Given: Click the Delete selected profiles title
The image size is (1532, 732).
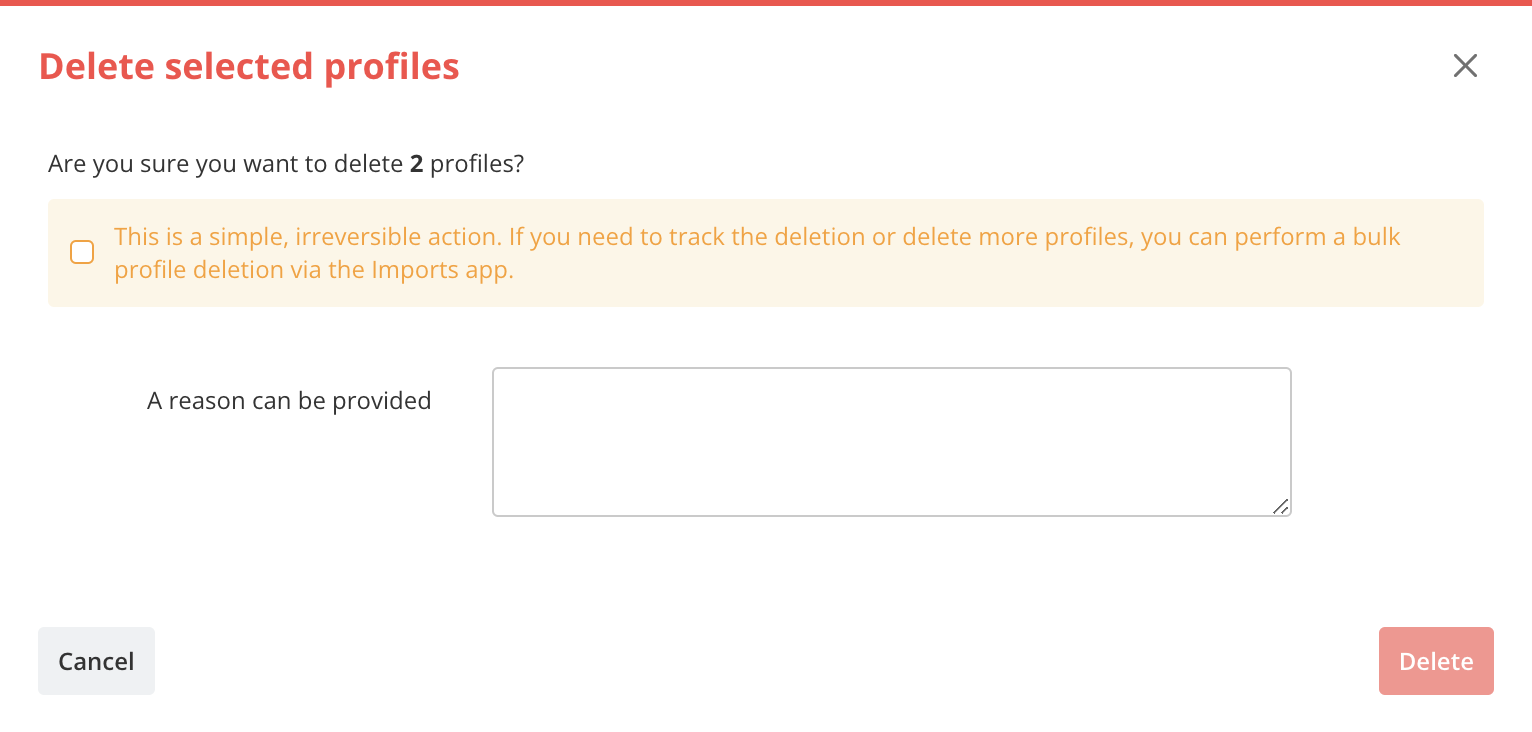Looking at the screenshot, I should (x=249, y=65).
